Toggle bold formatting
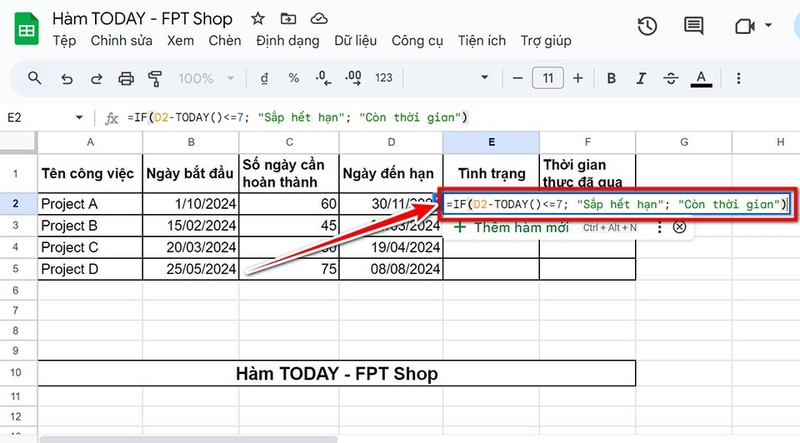 click(x=611, y=78)
